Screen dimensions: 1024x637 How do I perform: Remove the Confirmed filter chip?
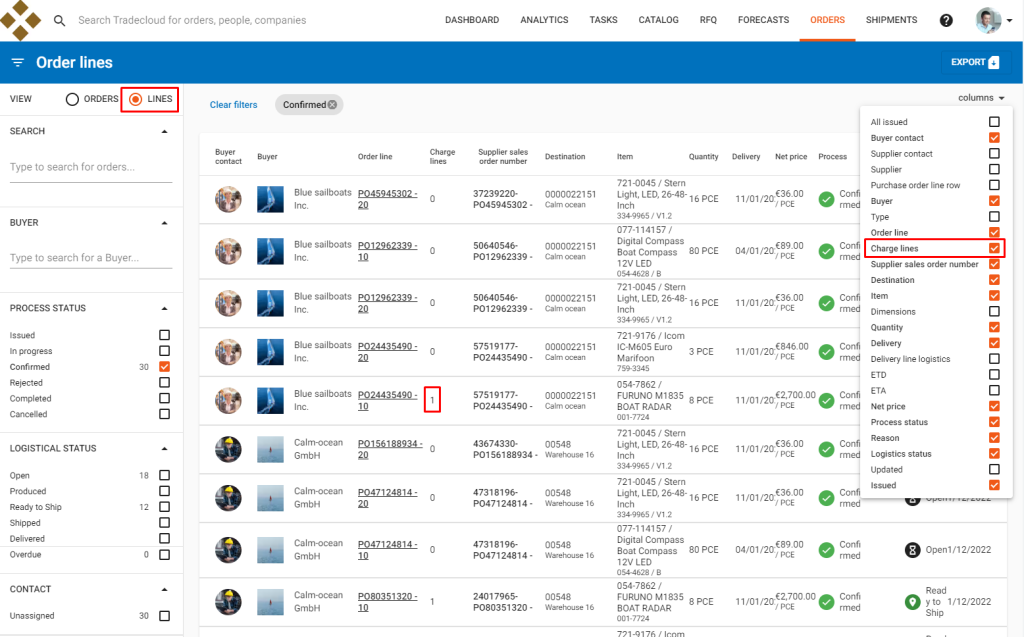(332, 105)
